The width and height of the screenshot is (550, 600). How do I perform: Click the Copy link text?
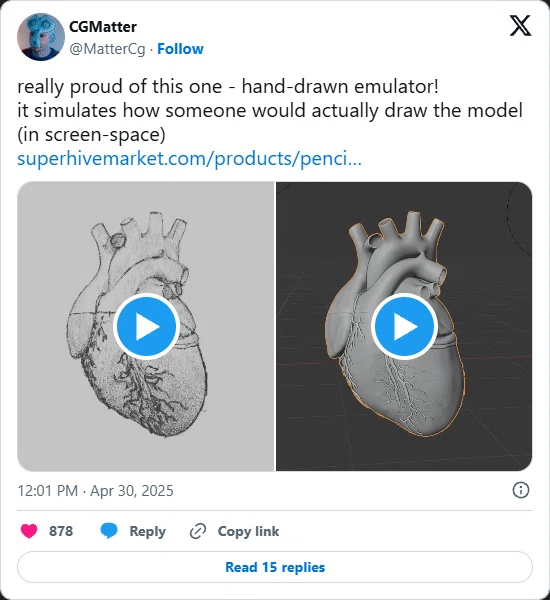click(x=248, y=531)
